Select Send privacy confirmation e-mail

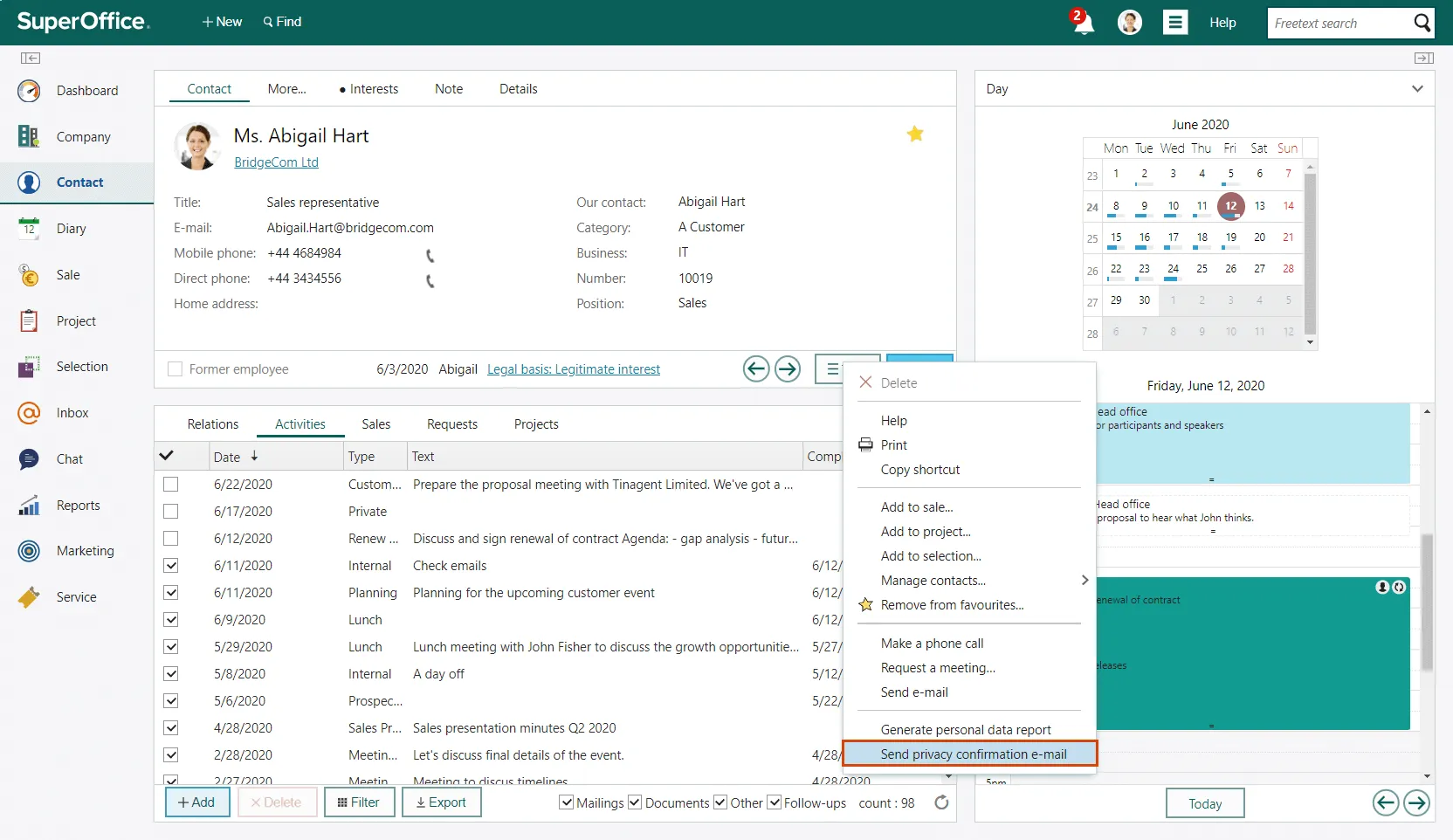pyautogui.click(x=973, y=754)
